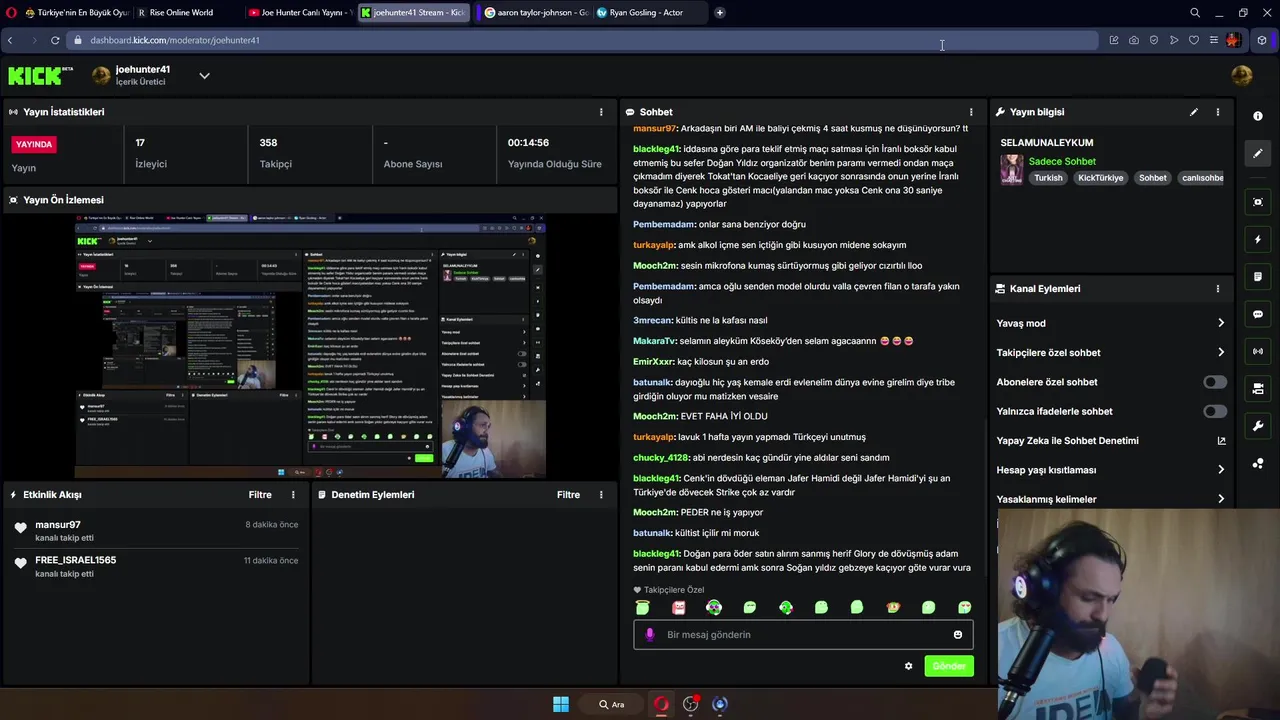Expand Yavaş mod settings
Image resolution: width=1280 pixels, height=720 pixels.
pyautogui.click(x=1110, y=323)
